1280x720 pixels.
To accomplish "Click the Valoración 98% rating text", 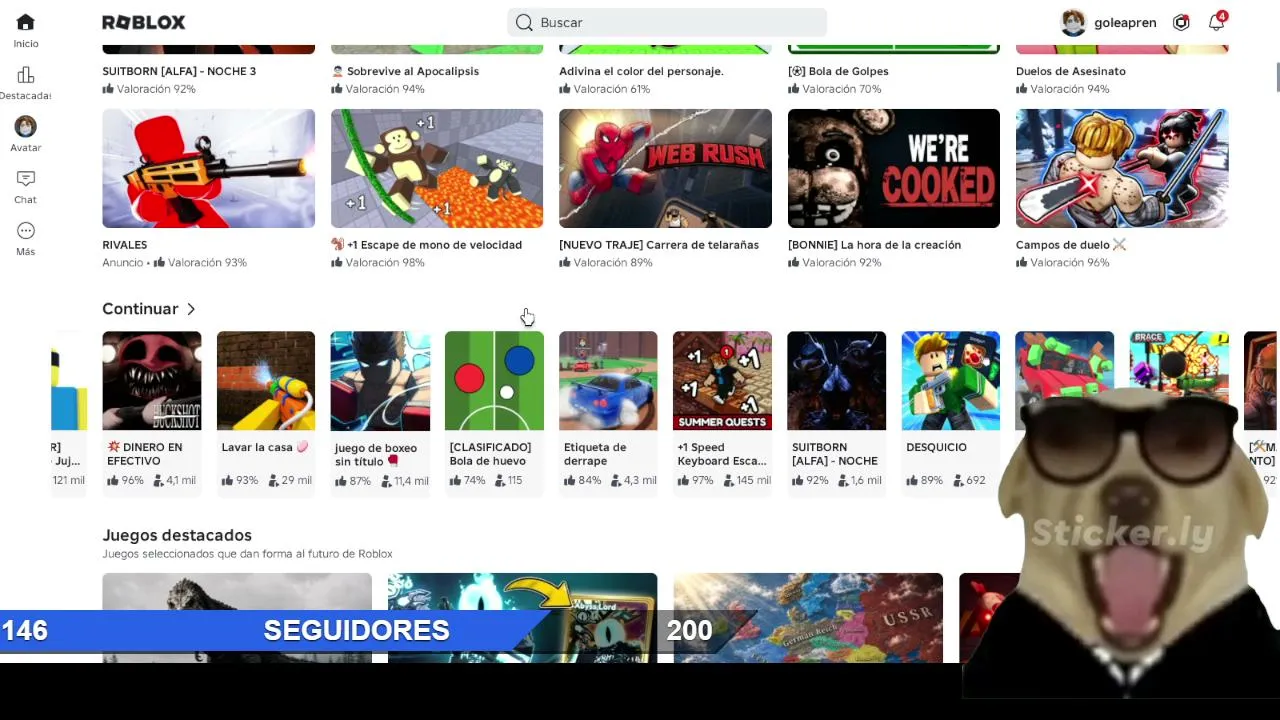I will (x=385, y=263).
